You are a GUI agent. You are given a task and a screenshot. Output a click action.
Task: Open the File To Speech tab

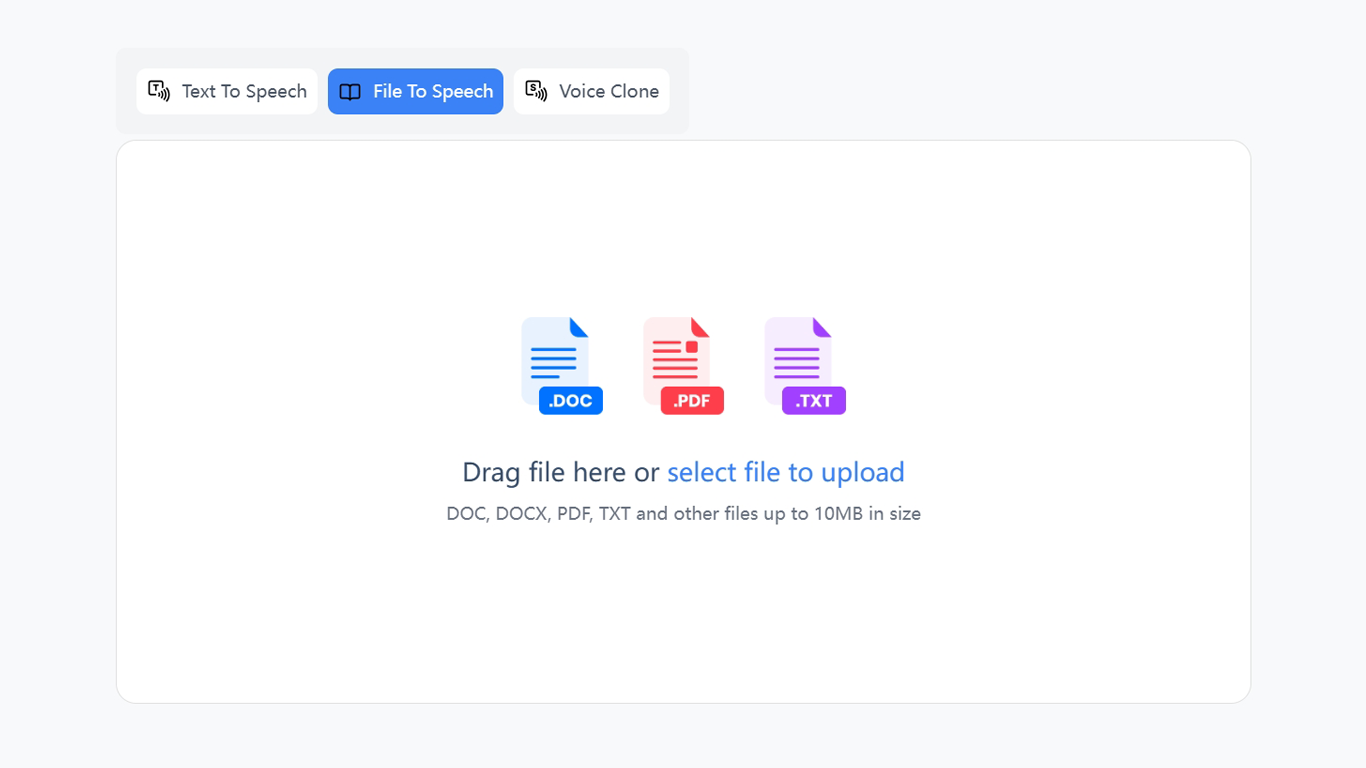point(415,91)
